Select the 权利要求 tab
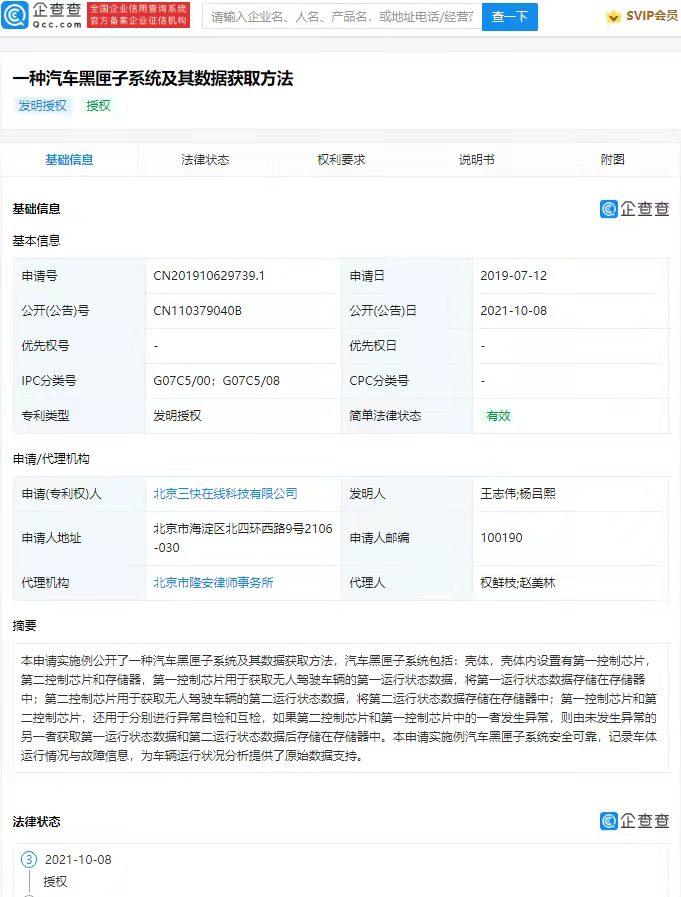Image resolution: width=681 pixels, height=897 pixels. 341,160
